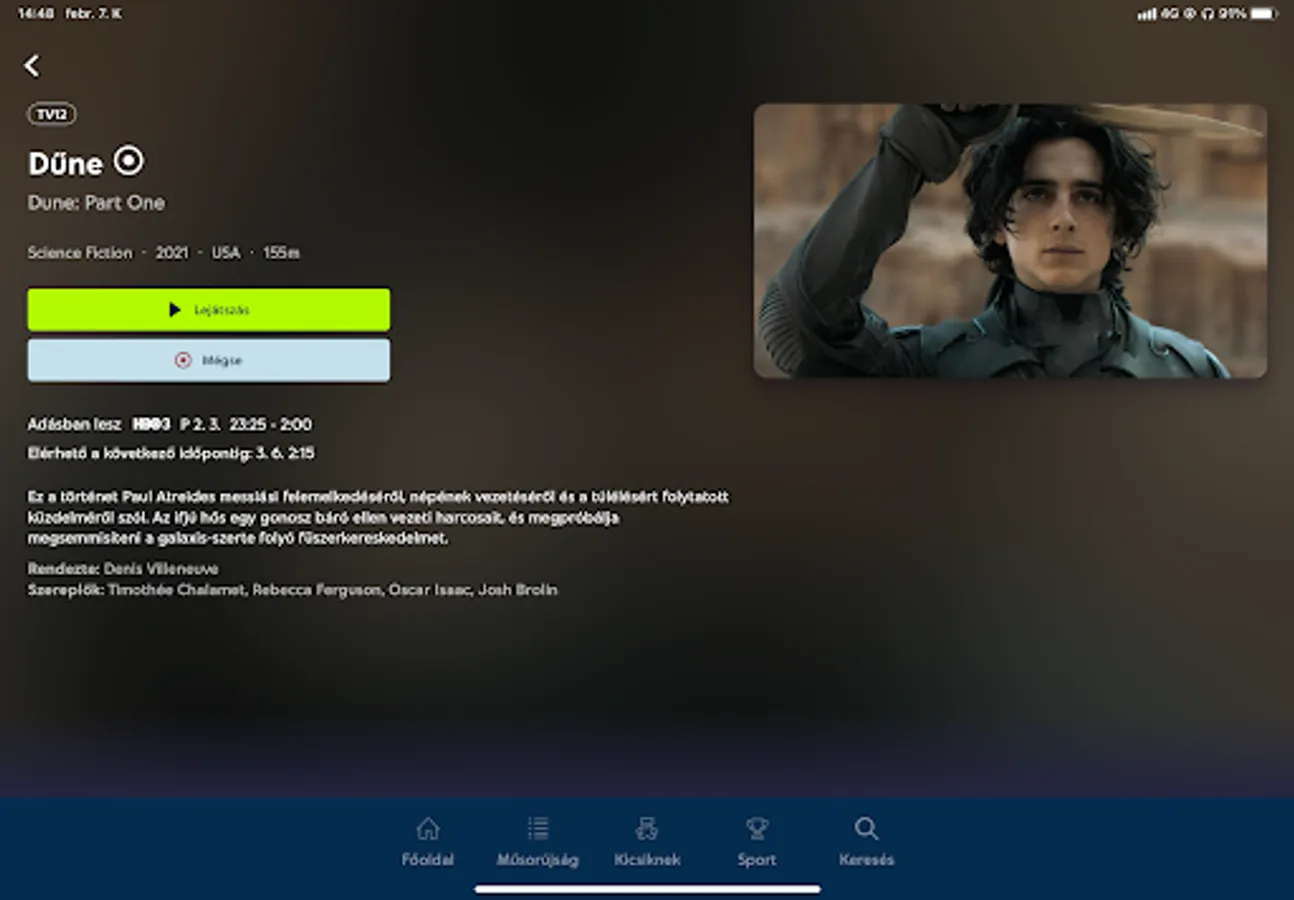Tap cast member Timothée Chalamet
The image size is (1294, 900).
point(176,590)
